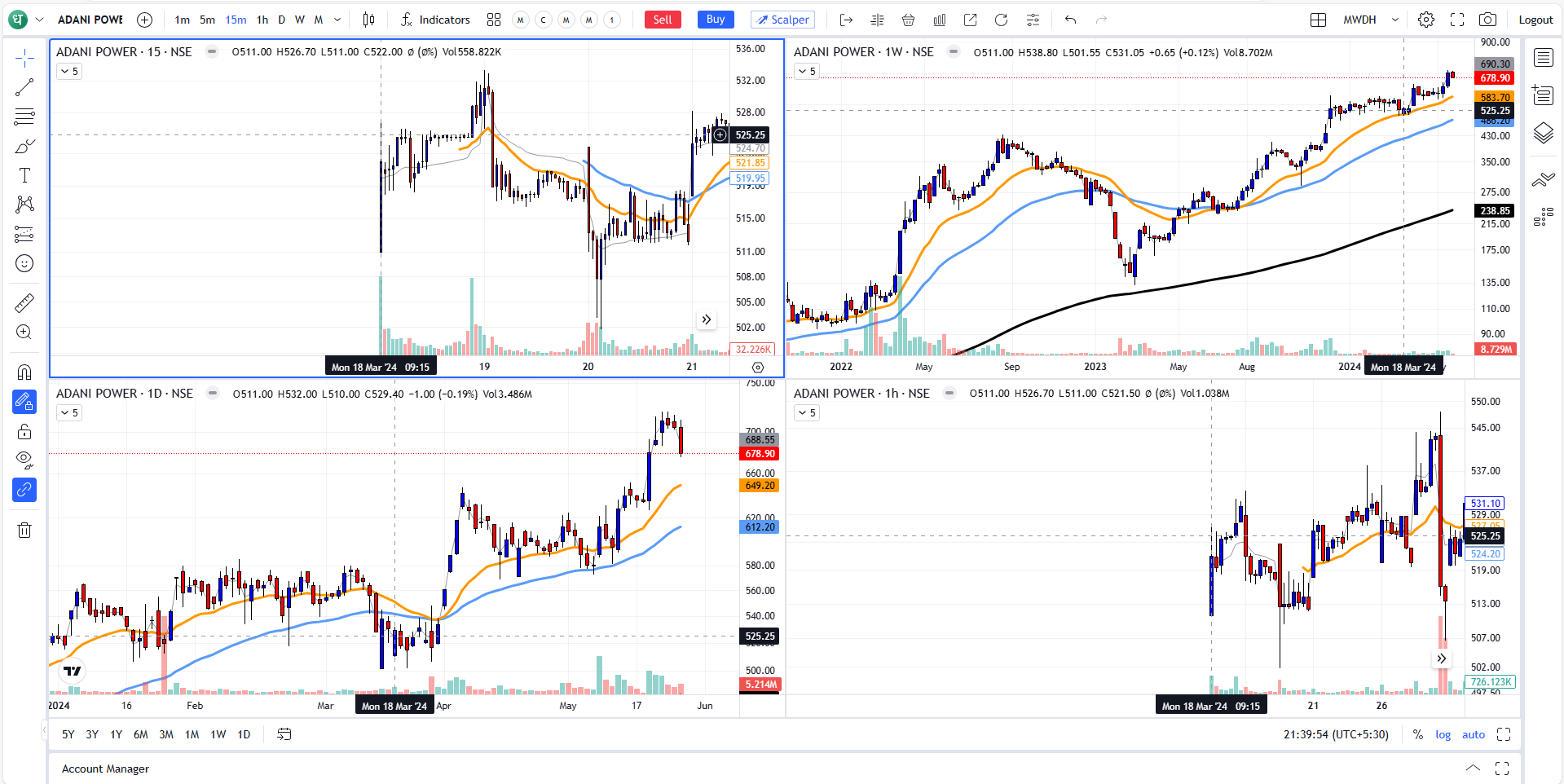Image resolution: width=1564 pixels, height=784 pixels.
Task: Click the pill toggle beside ADANI POWER 15 NSE
Action: (x=212, y=51)
